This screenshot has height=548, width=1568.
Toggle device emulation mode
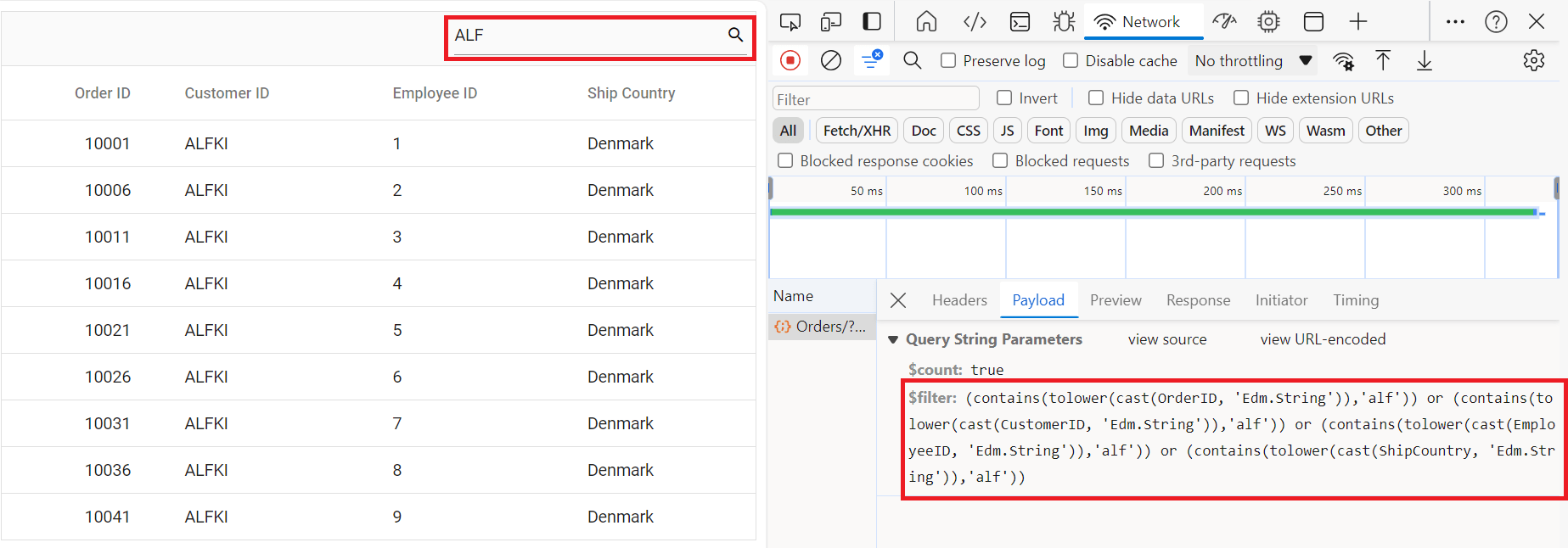pyautogui.click(x=831, y=22)
